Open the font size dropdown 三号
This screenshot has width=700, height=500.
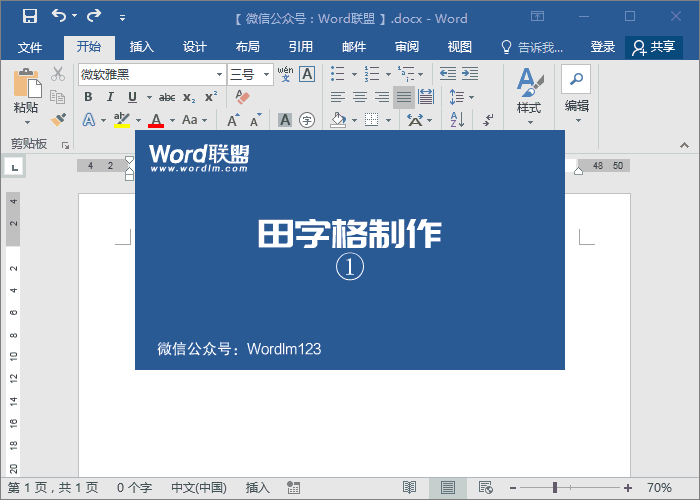coord(266,75)
